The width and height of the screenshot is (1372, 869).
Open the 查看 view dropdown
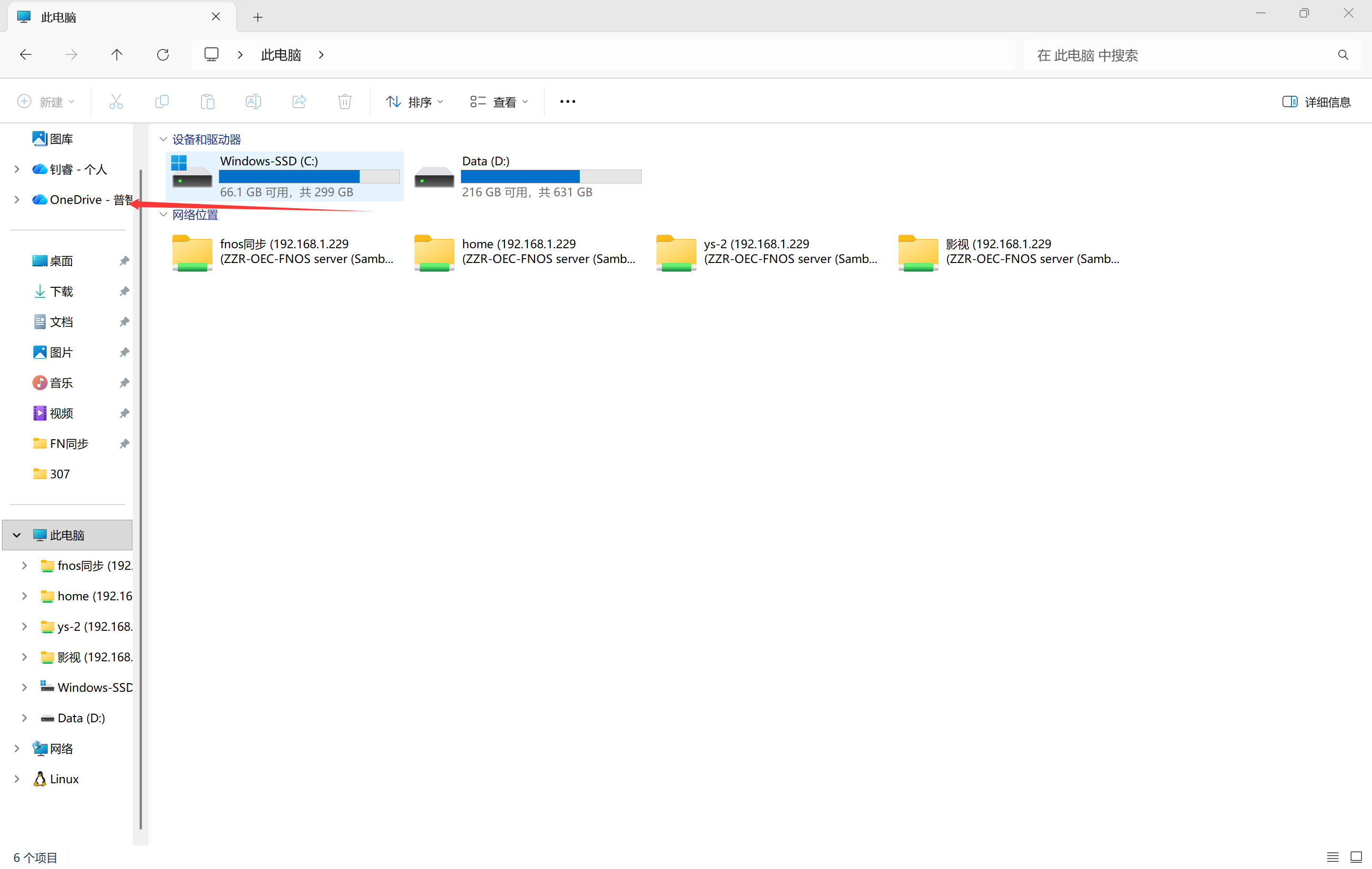[499, 102]
